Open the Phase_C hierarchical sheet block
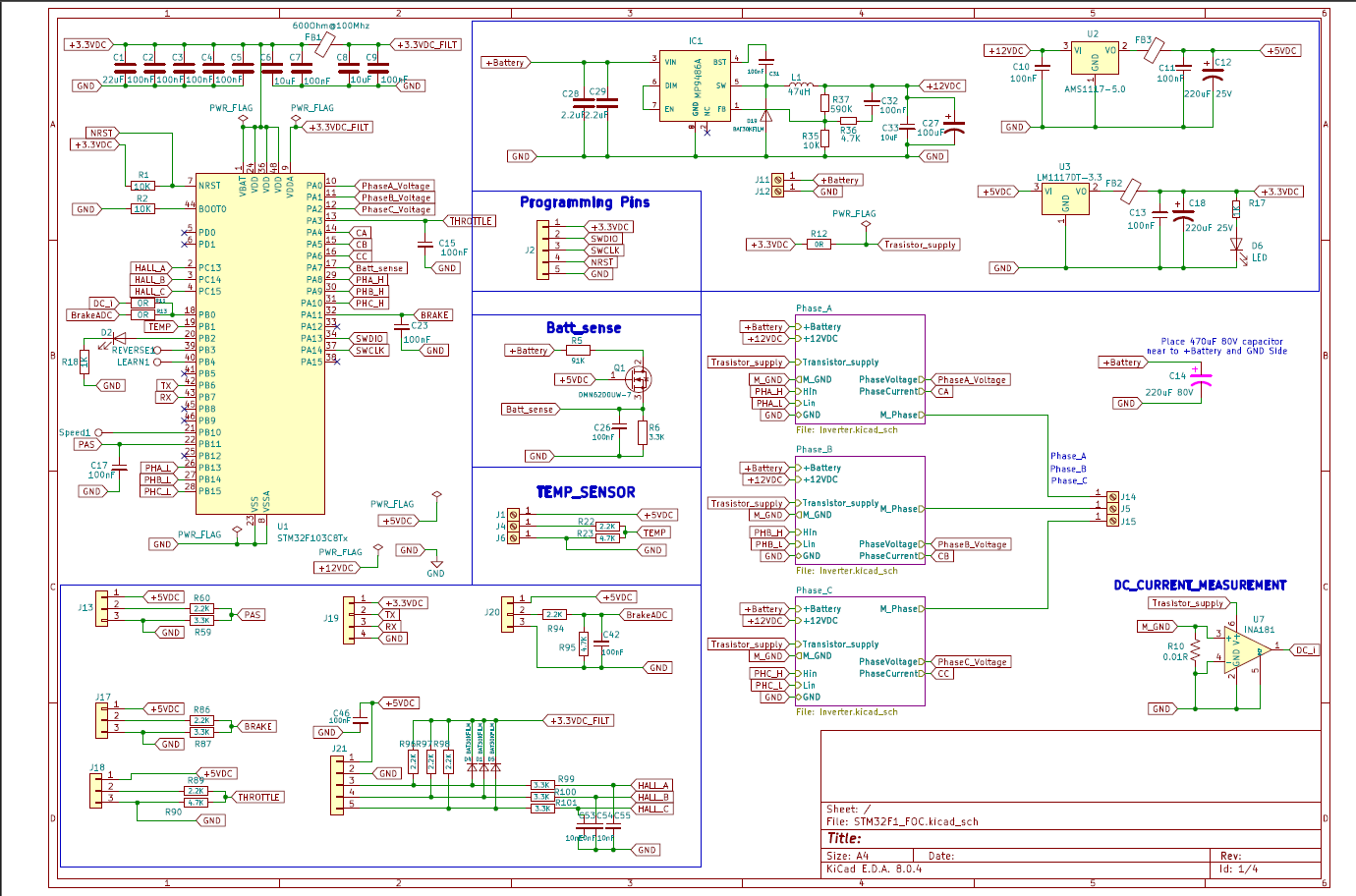Viewport: 1356px width, 896px height. tap(860, 651)
